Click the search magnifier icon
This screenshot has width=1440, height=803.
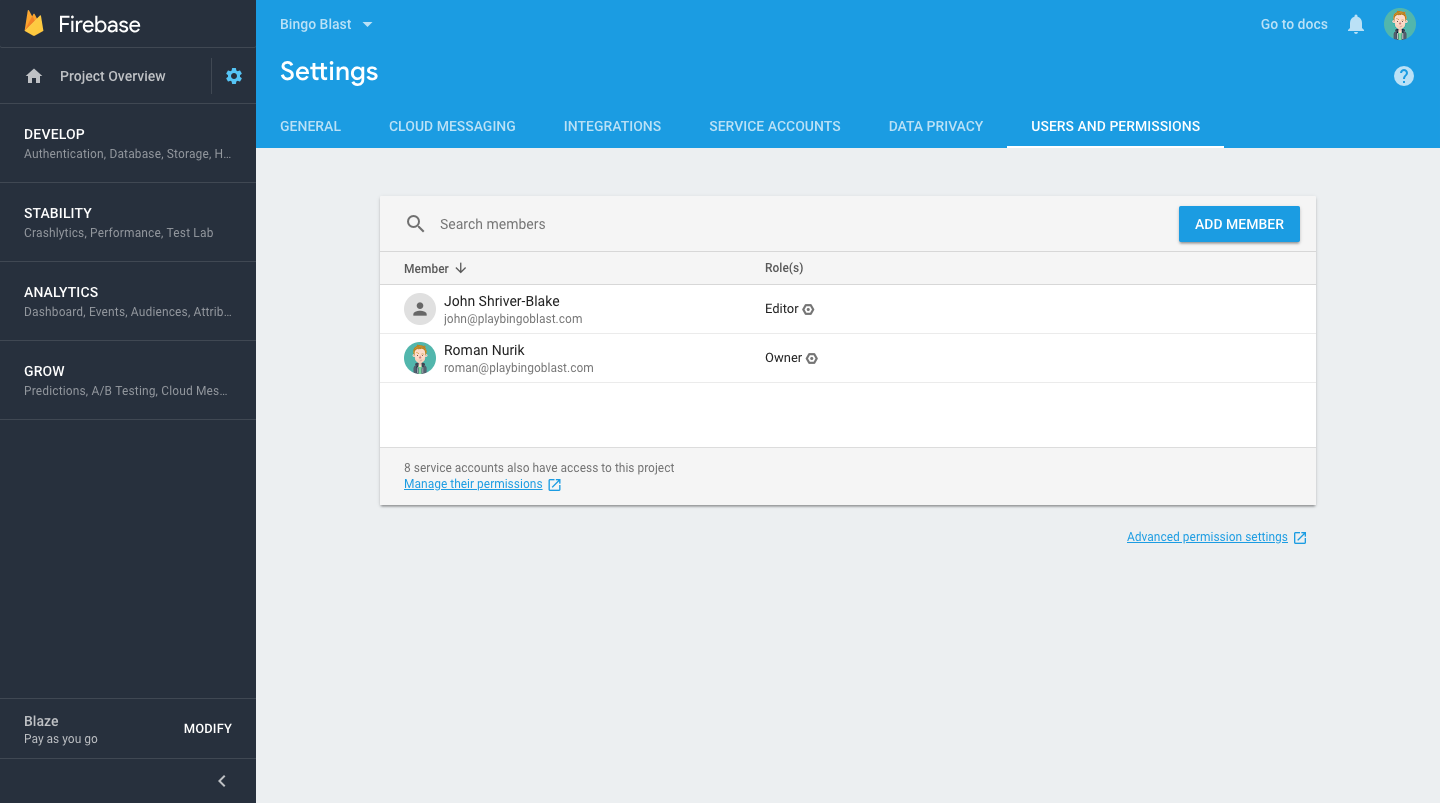tap(416, 224)
